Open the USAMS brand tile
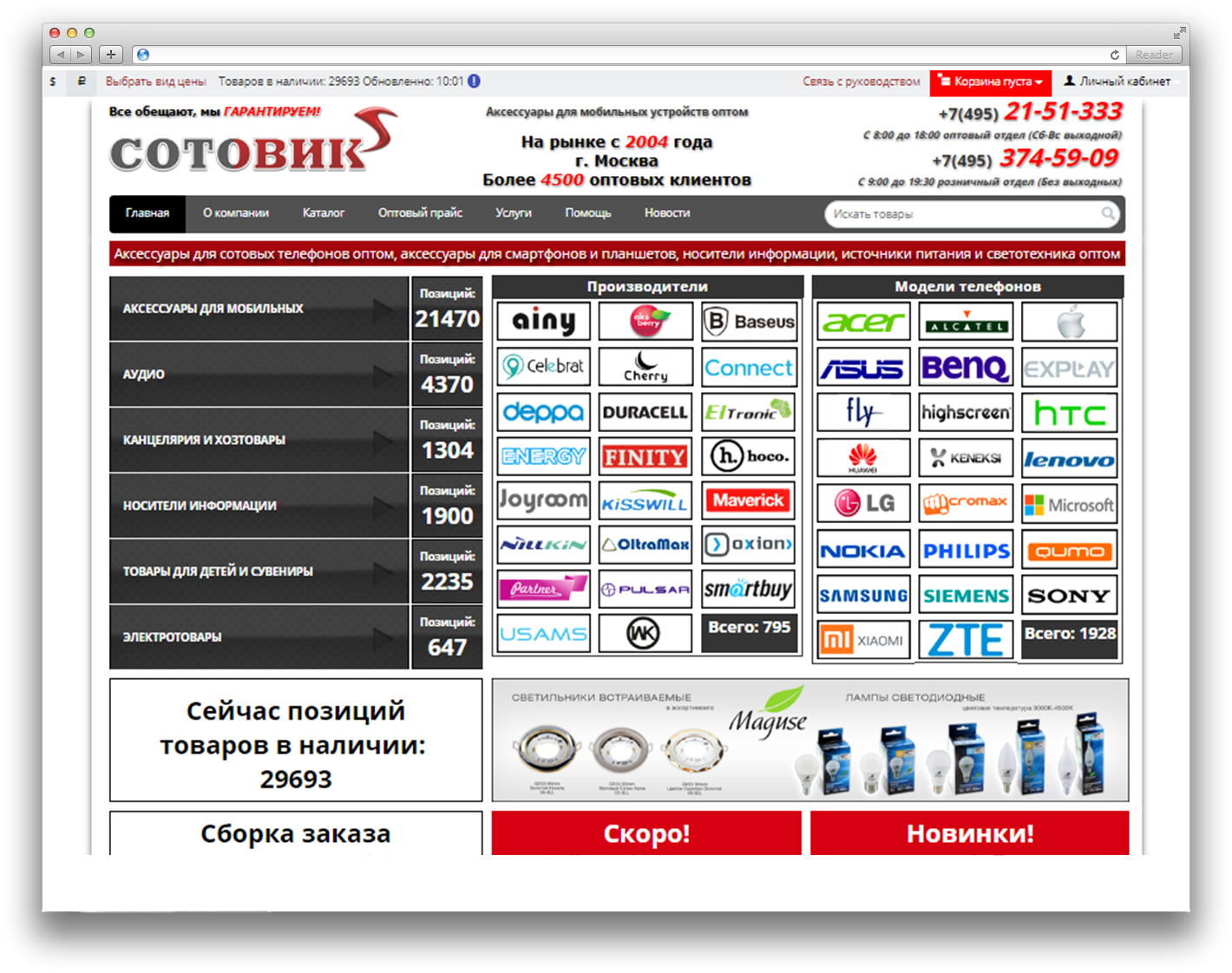The width and height of the screenshot is (1232, 973). tap(544, 633)
